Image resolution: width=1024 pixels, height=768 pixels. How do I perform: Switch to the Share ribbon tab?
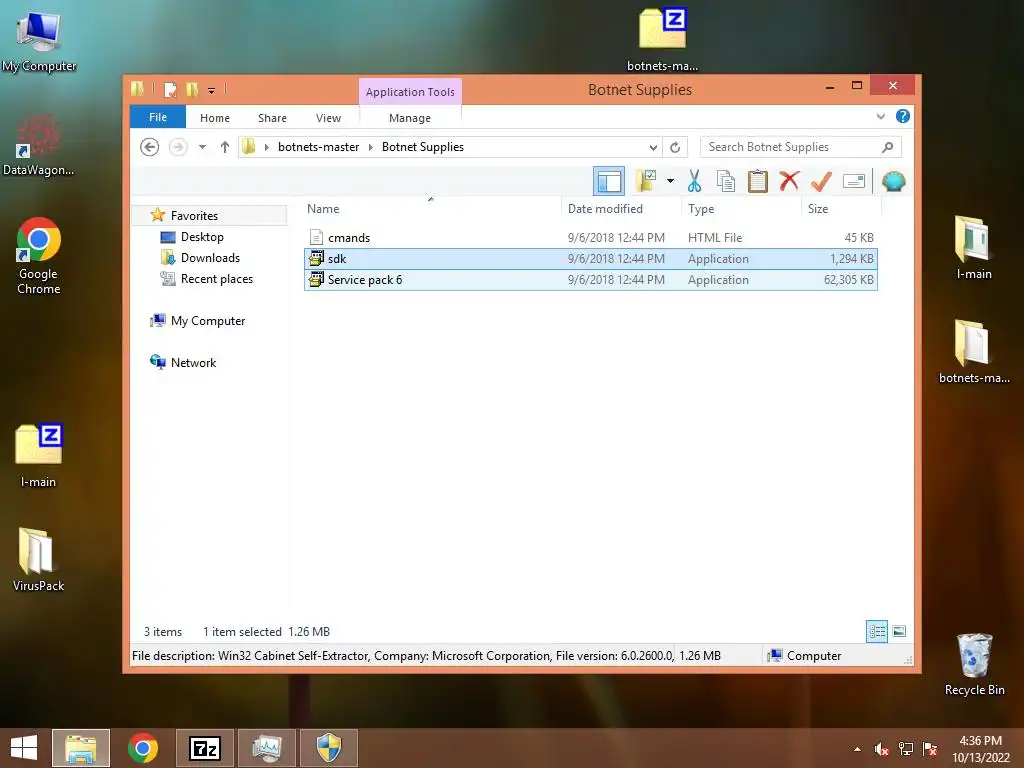[x=272, y=118]
